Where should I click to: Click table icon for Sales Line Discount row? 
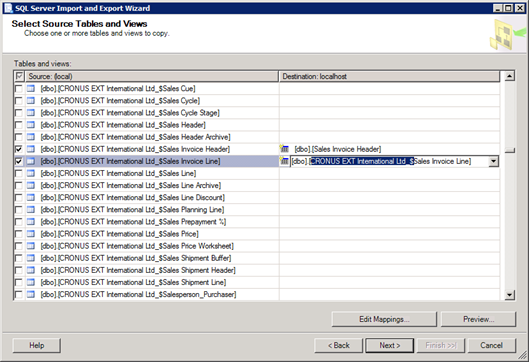point(31,198)
